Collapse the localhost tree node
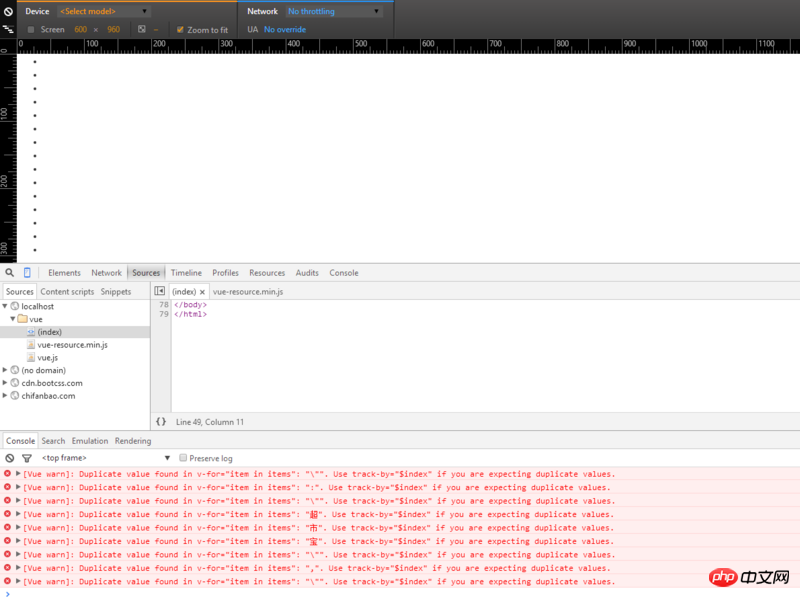The height and width of the screenshot is (597, 800). click(x=5, y=306)
